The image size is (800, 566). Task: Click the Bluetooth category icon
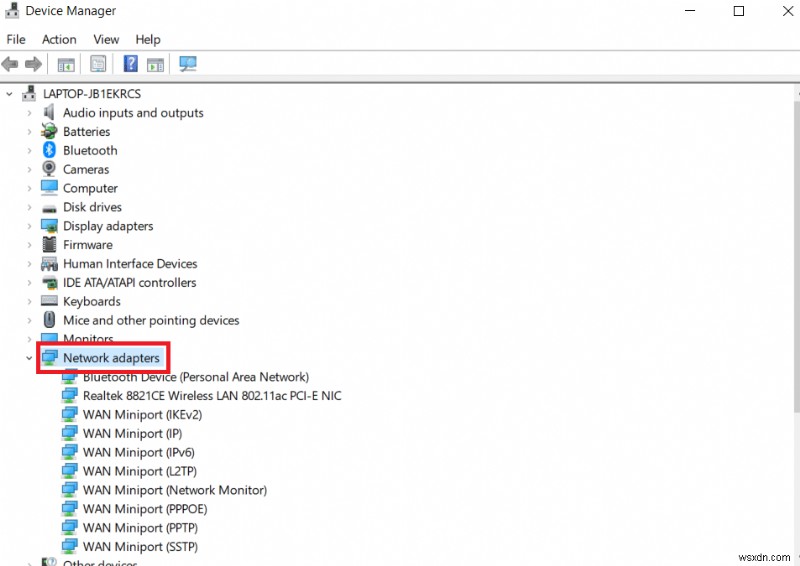pyautogui.click(x=49, y=150)
